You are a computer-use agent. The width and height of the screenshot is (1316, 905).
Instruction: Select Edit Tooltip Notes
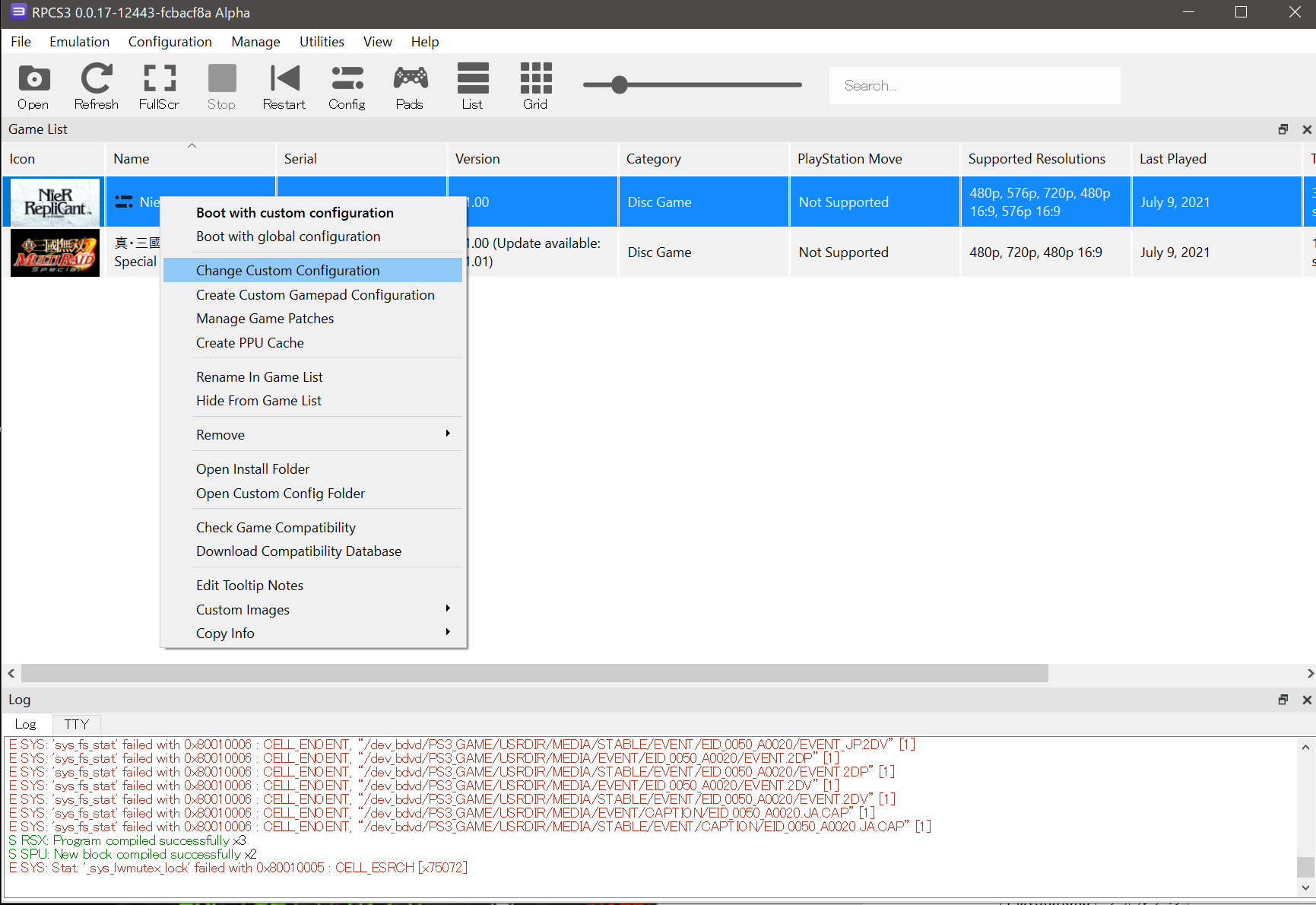tap(313, 586)
